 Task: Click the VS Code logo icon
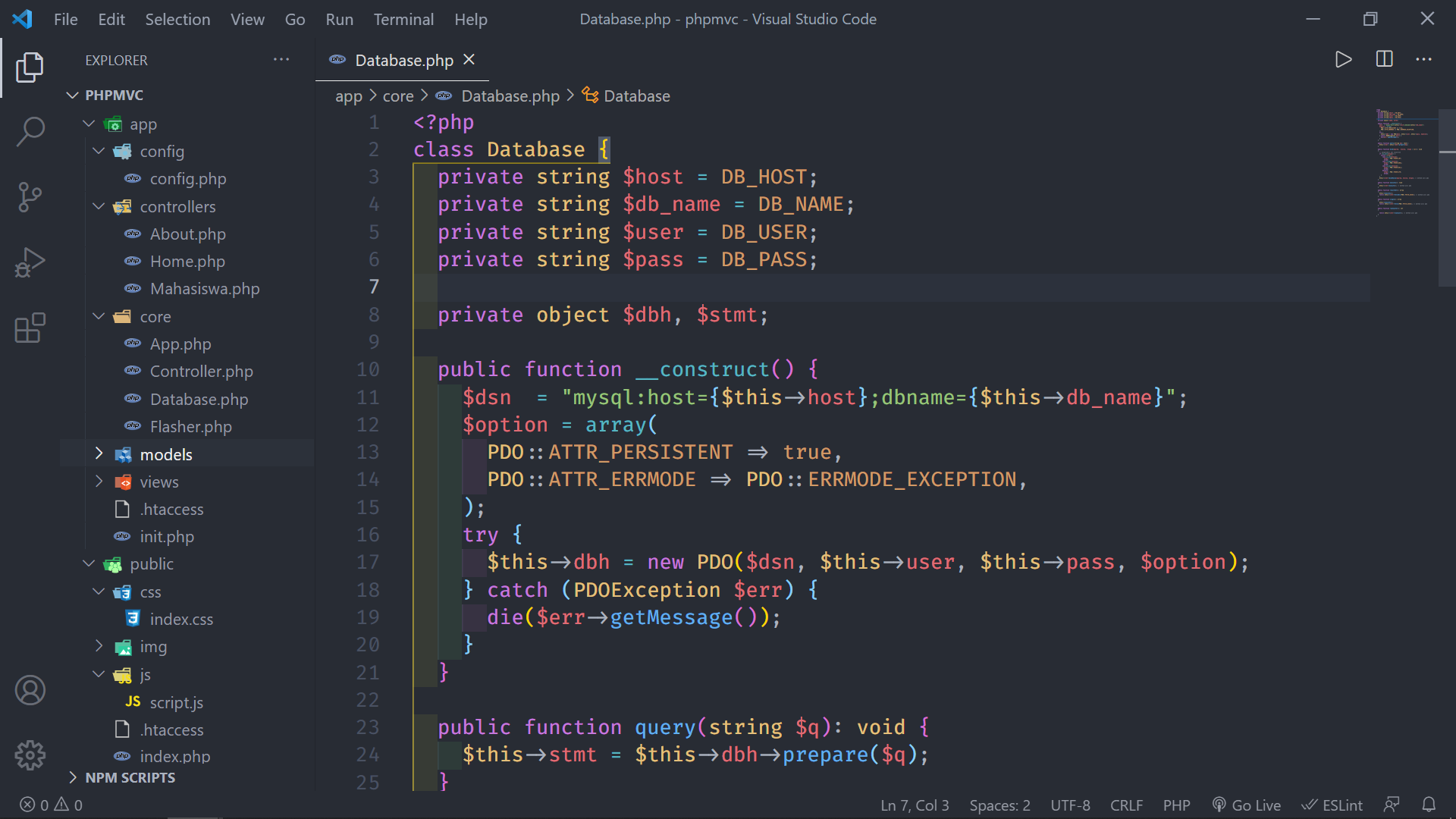pos(22,19)
